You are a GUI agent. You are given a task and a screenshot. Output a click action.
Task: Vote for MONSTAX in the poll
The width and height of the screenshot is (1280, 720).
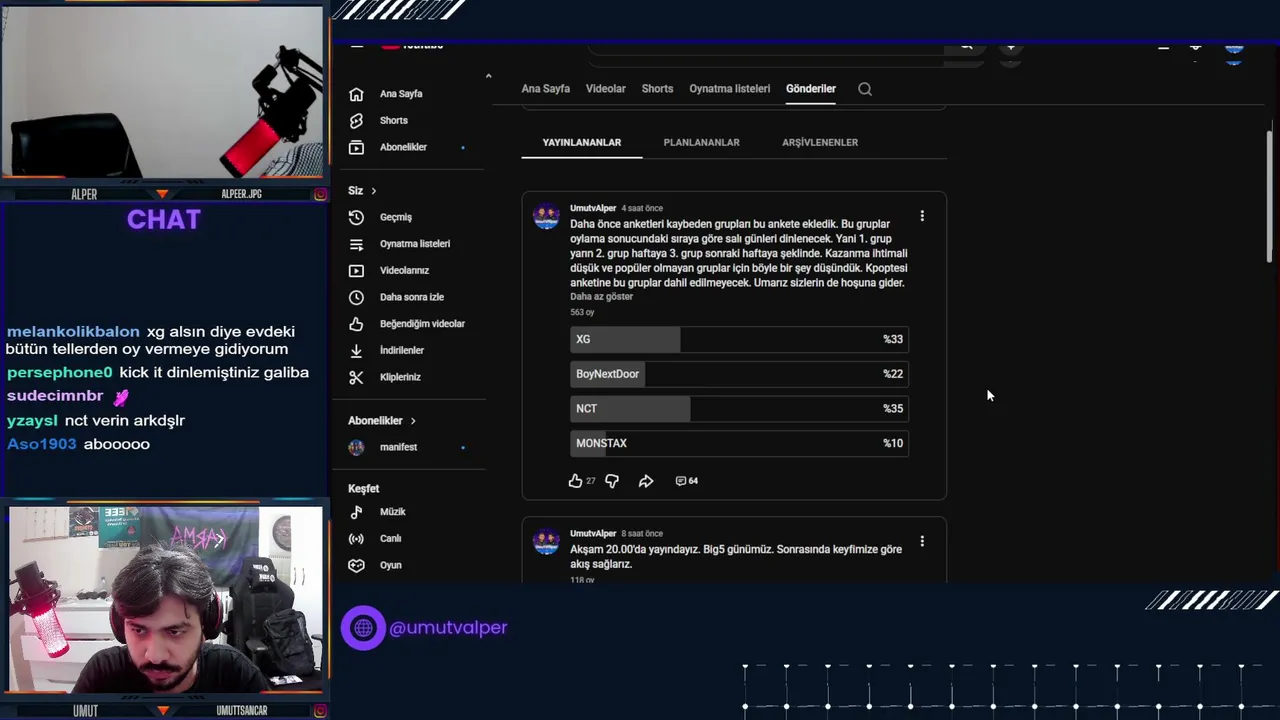pos(739,443)
